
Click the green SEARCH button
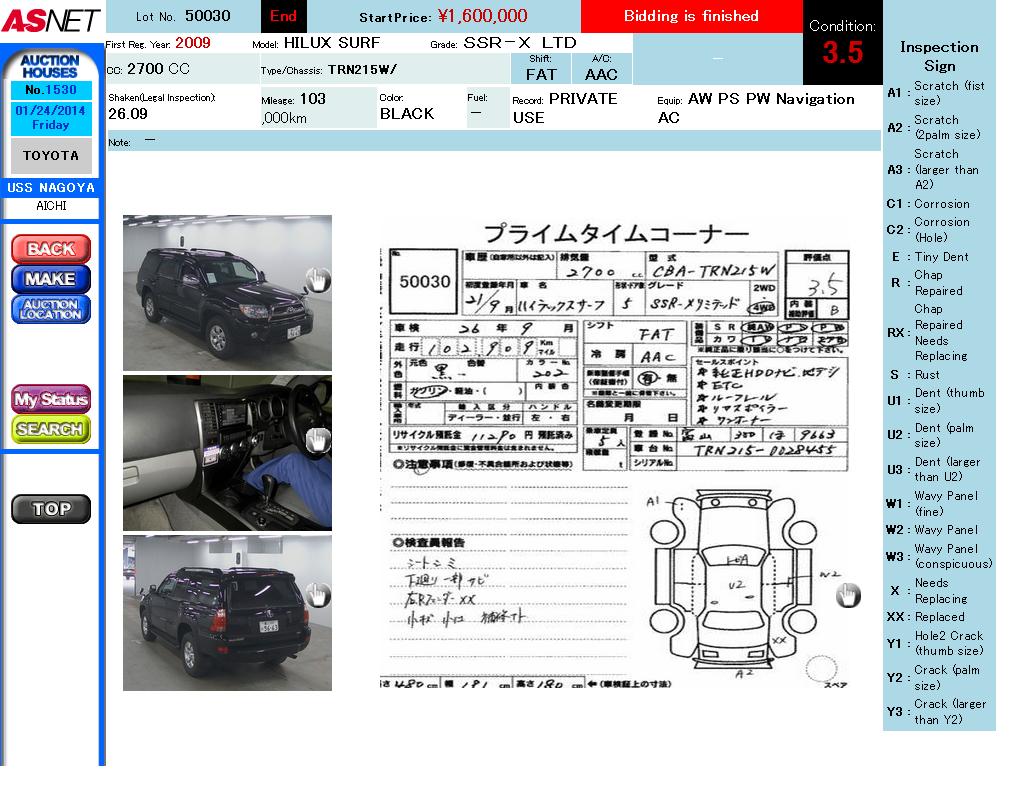50,430
